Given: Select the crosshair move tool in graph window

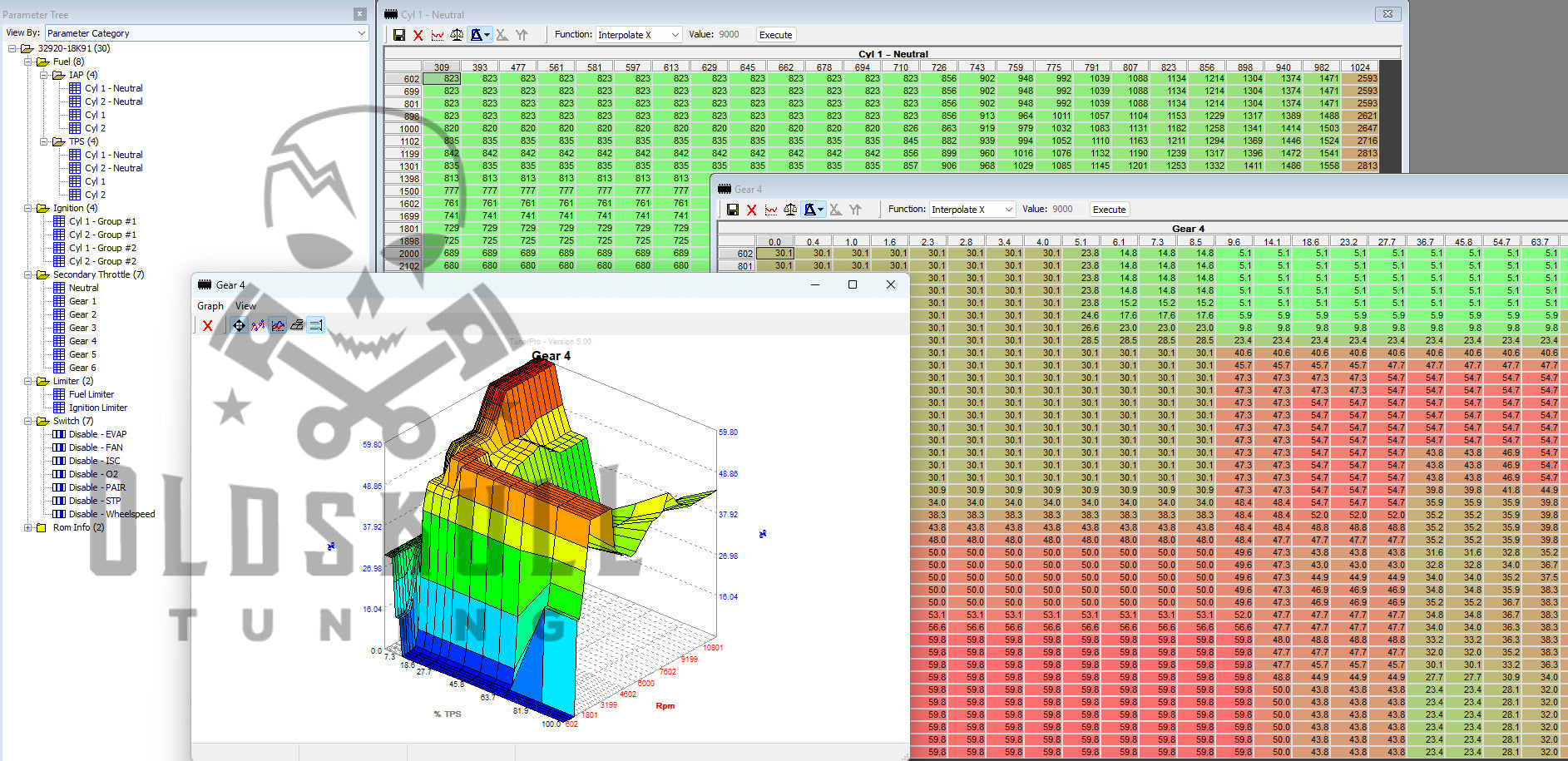Looking at the screenshot, I should click(x=239, y=326).
